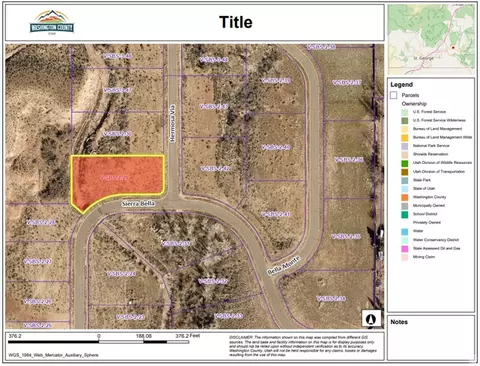
Task: Click the Bella Monte road label
Action: (284, 266)
